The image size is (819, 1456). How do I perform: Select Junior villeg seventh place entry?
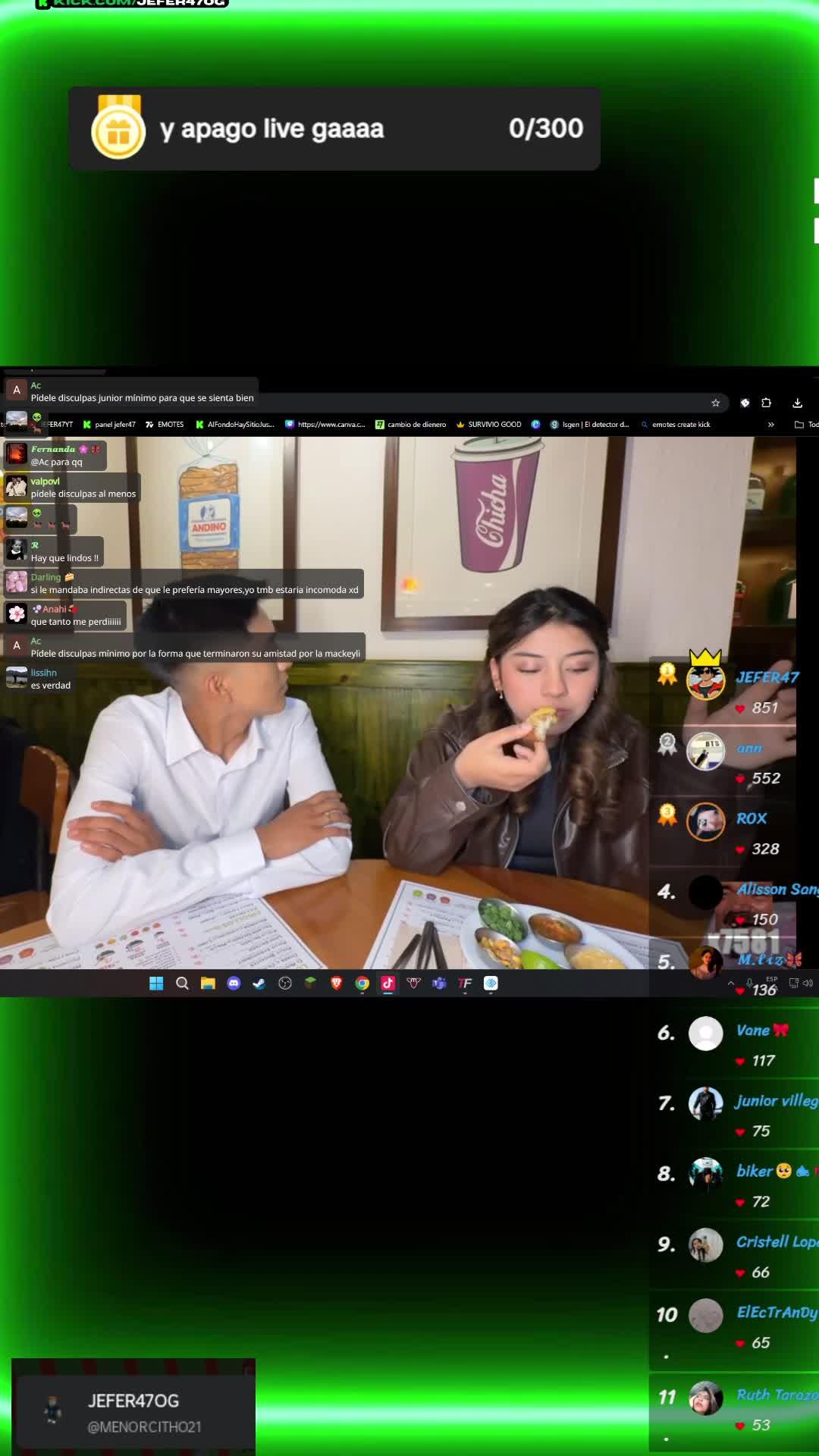[x=736, y=1115]
